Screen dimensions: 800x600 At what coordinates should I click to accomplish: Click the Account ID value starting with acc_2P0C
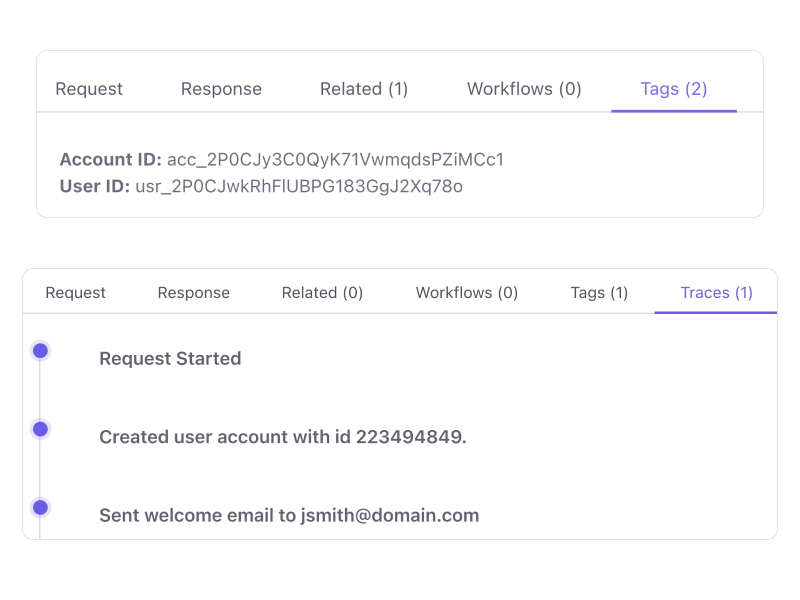click(336, 160)
